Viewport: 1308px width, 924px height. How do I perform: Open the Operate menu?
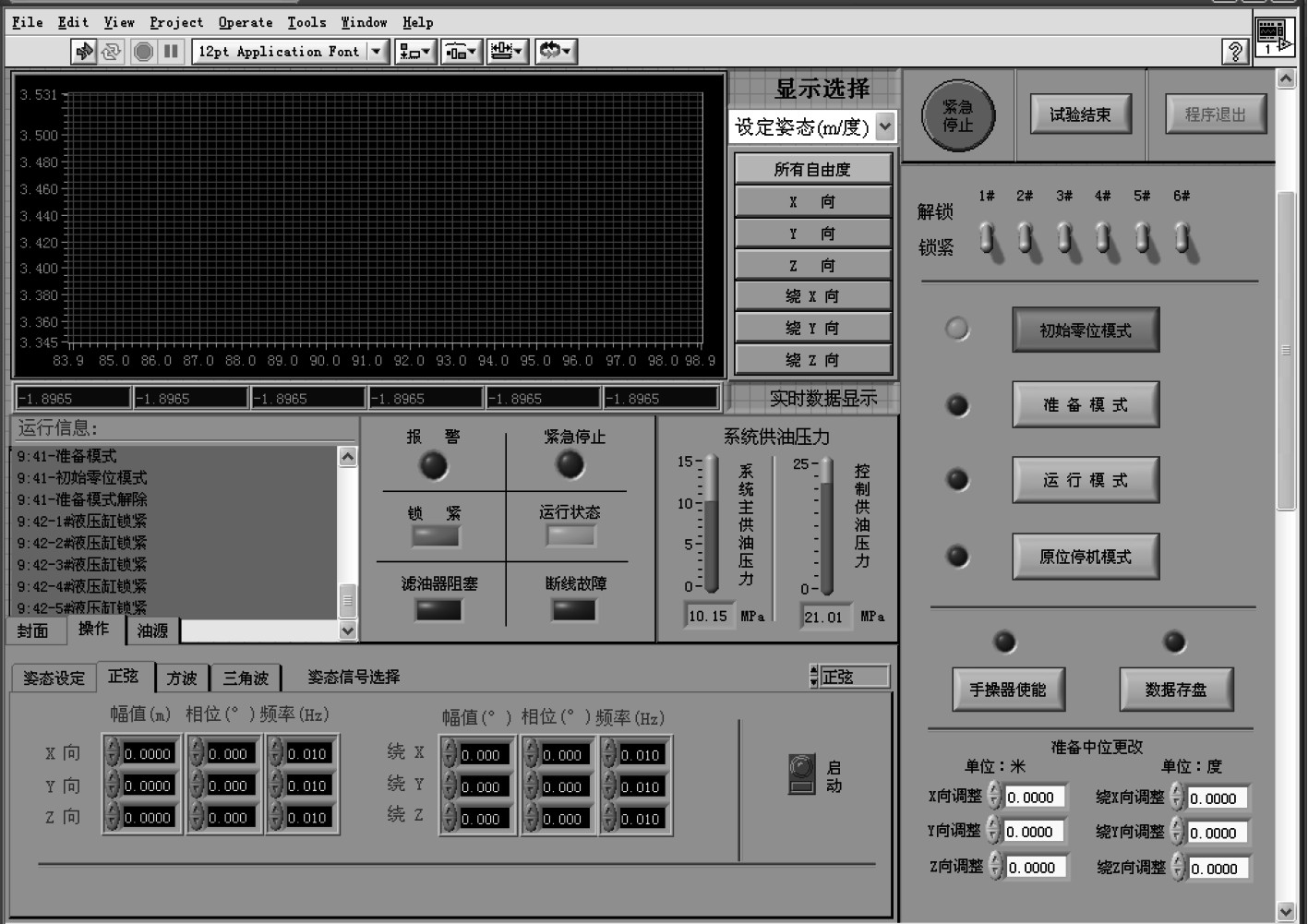click(x=245, y=22)
